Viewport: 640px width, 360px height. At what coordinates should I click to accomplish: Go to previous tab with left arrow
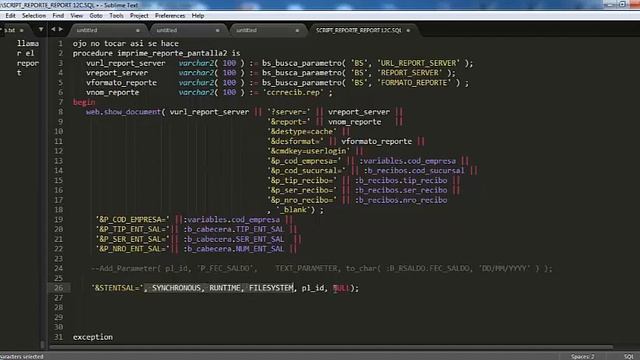[x=53, y=29]
